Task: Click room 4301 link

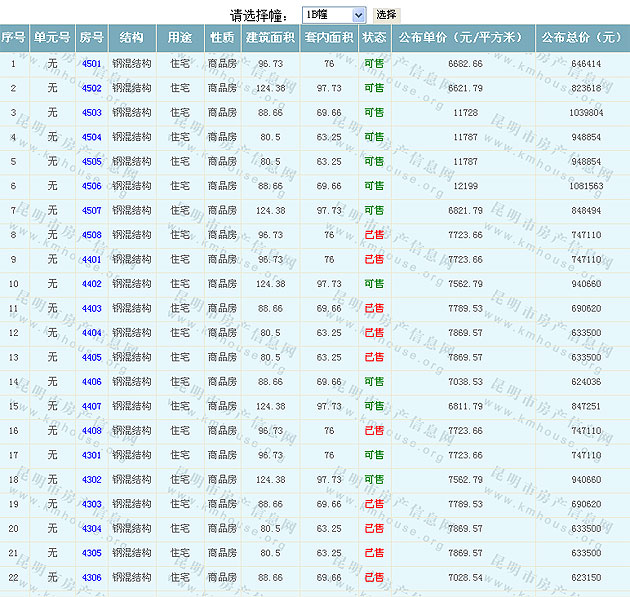Action: coord(91,455)
